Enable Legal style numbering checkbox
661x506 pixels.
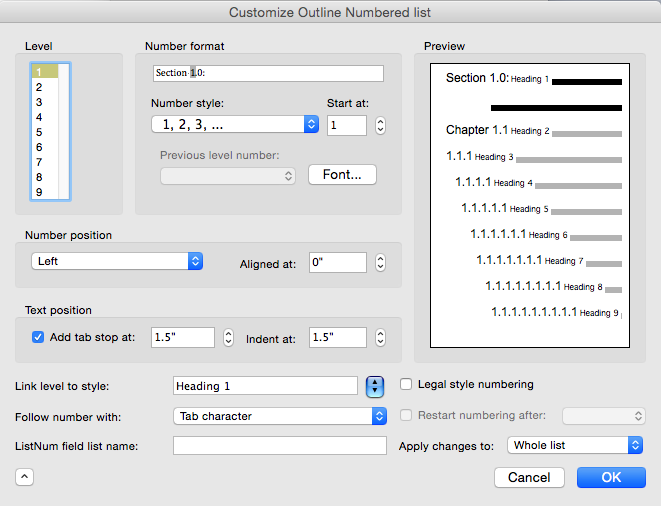pyautogui.click(x=406, y=384)
